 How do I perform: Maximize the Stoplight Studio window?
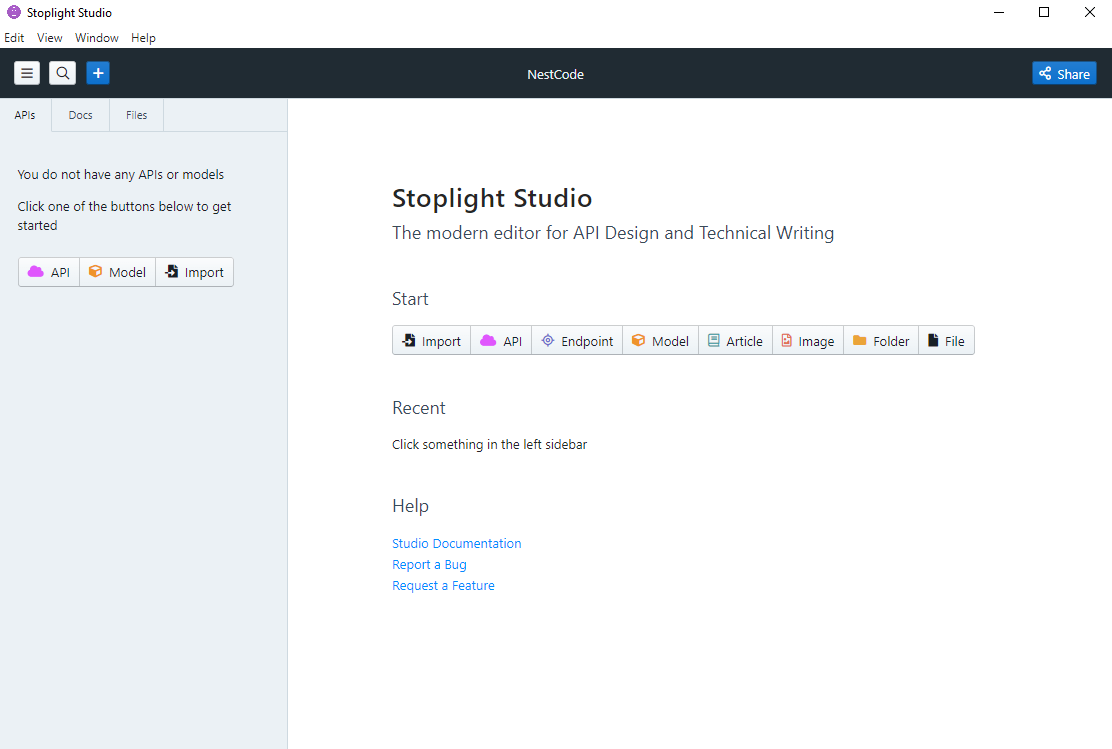pyautogui.click(x=1044, y=12)
